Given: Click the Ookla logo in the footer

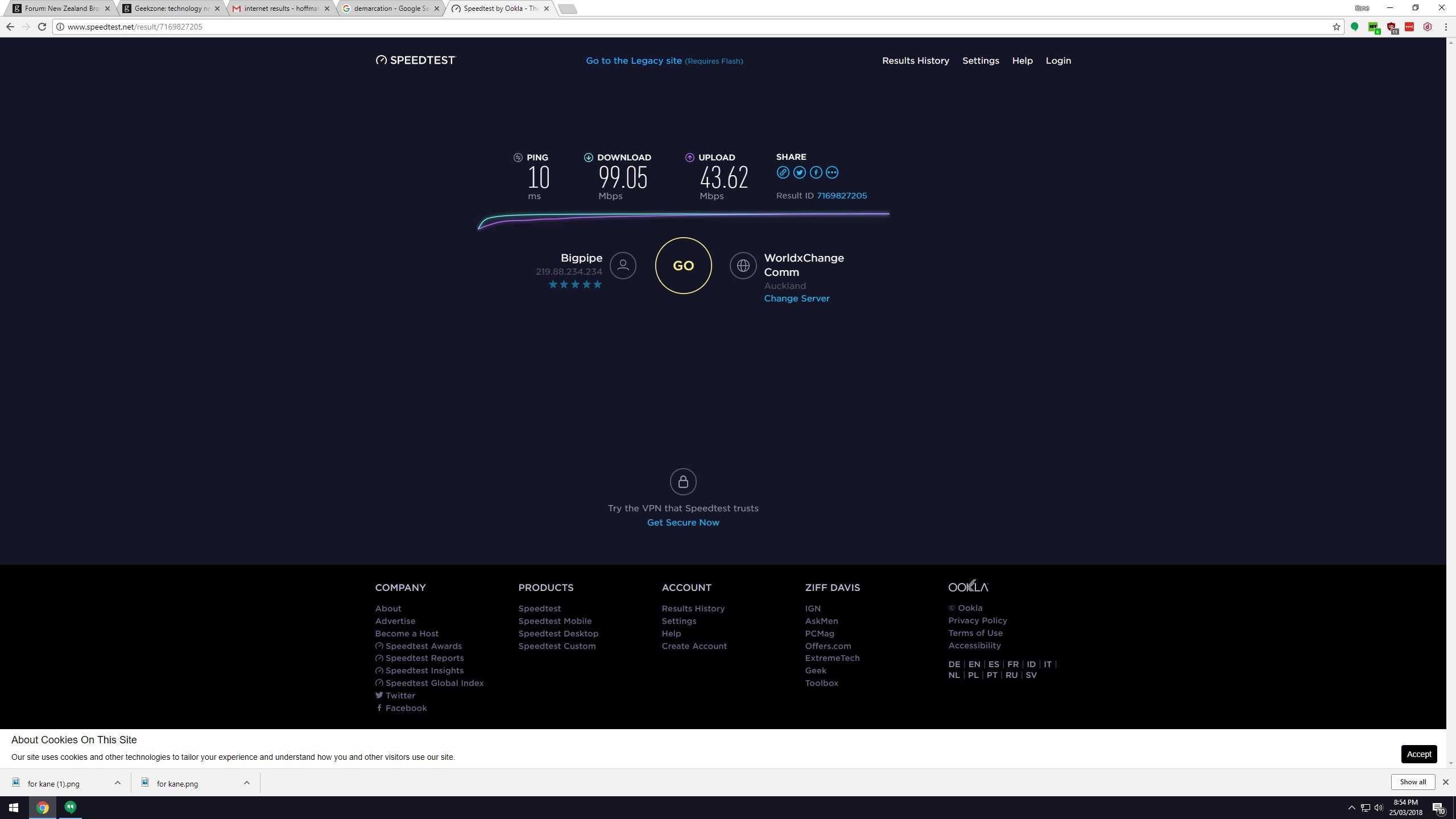Looking at the screenshot, I should 968,586.
